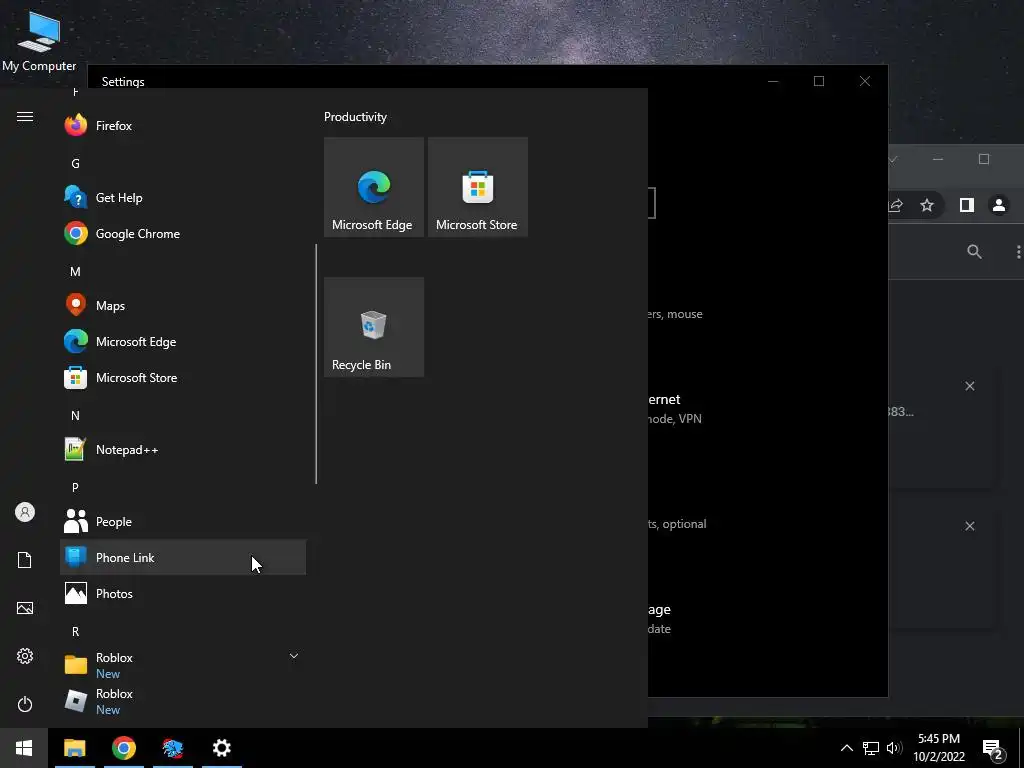Image resolution: width=1024 pixels, height=768 pixels.
Task: Open Google Chrome from the Start app list
Action: point(183,233)
